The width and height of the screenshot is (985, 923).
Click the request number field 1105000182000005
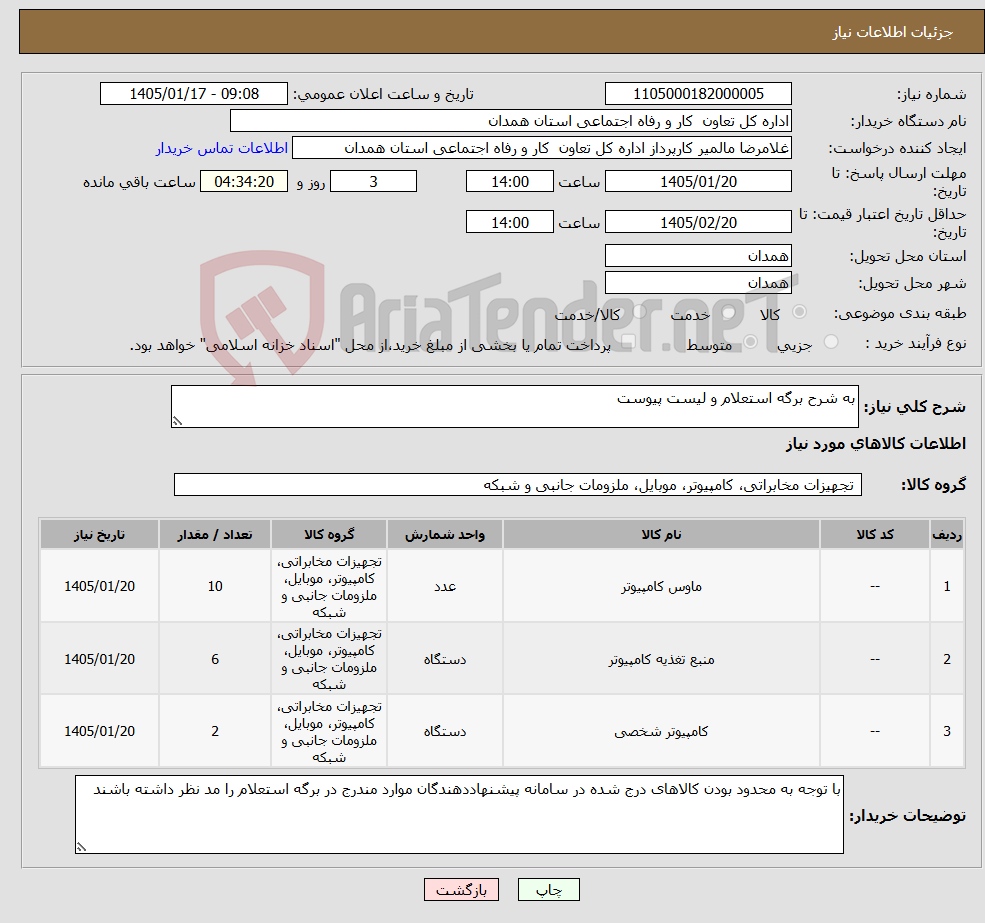point(698,94)
